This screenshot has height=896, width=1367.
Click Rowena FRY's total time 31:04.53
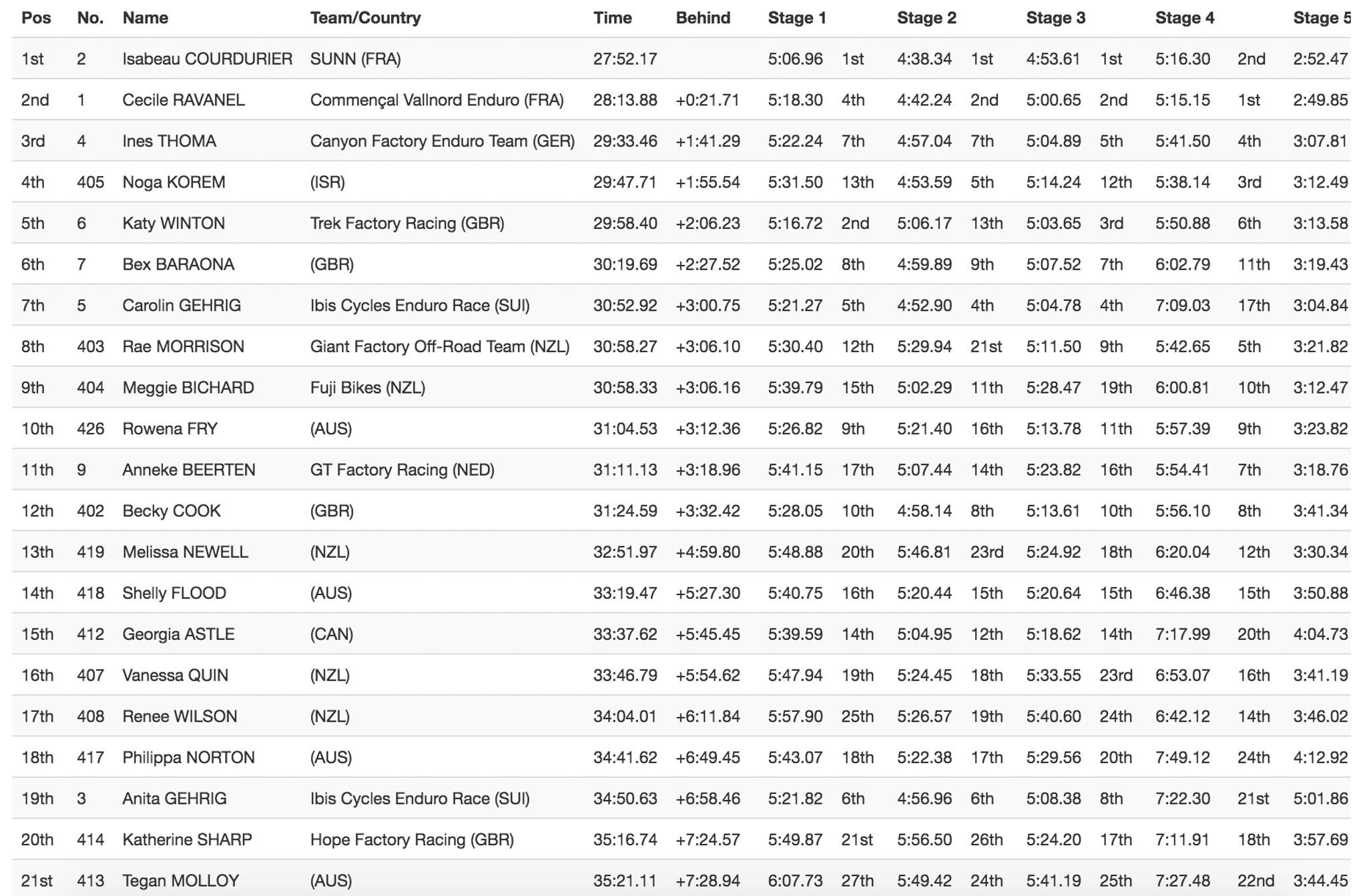pos(625,429)
